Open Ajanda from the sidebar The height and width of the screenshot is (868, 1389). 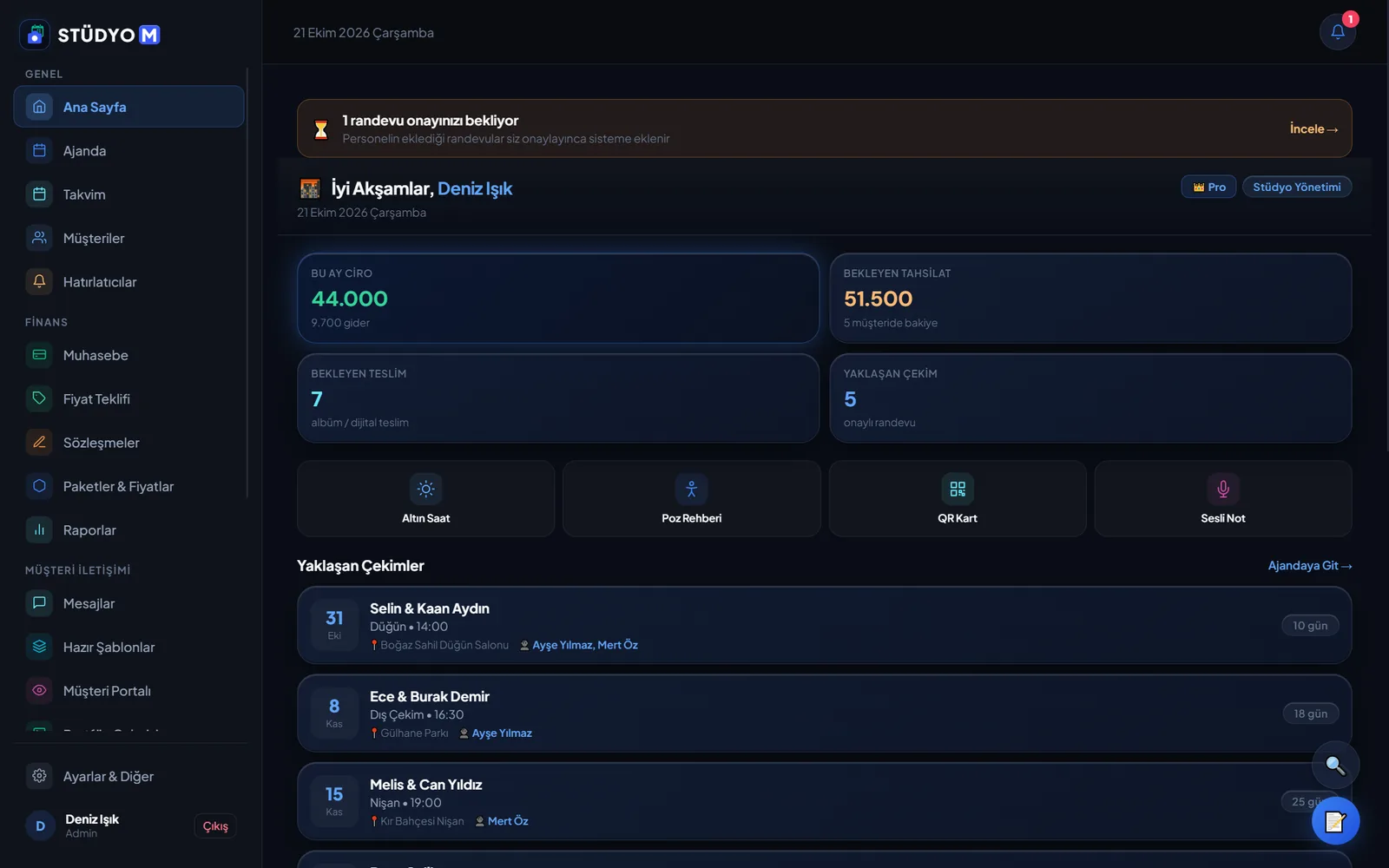[128, 151]
